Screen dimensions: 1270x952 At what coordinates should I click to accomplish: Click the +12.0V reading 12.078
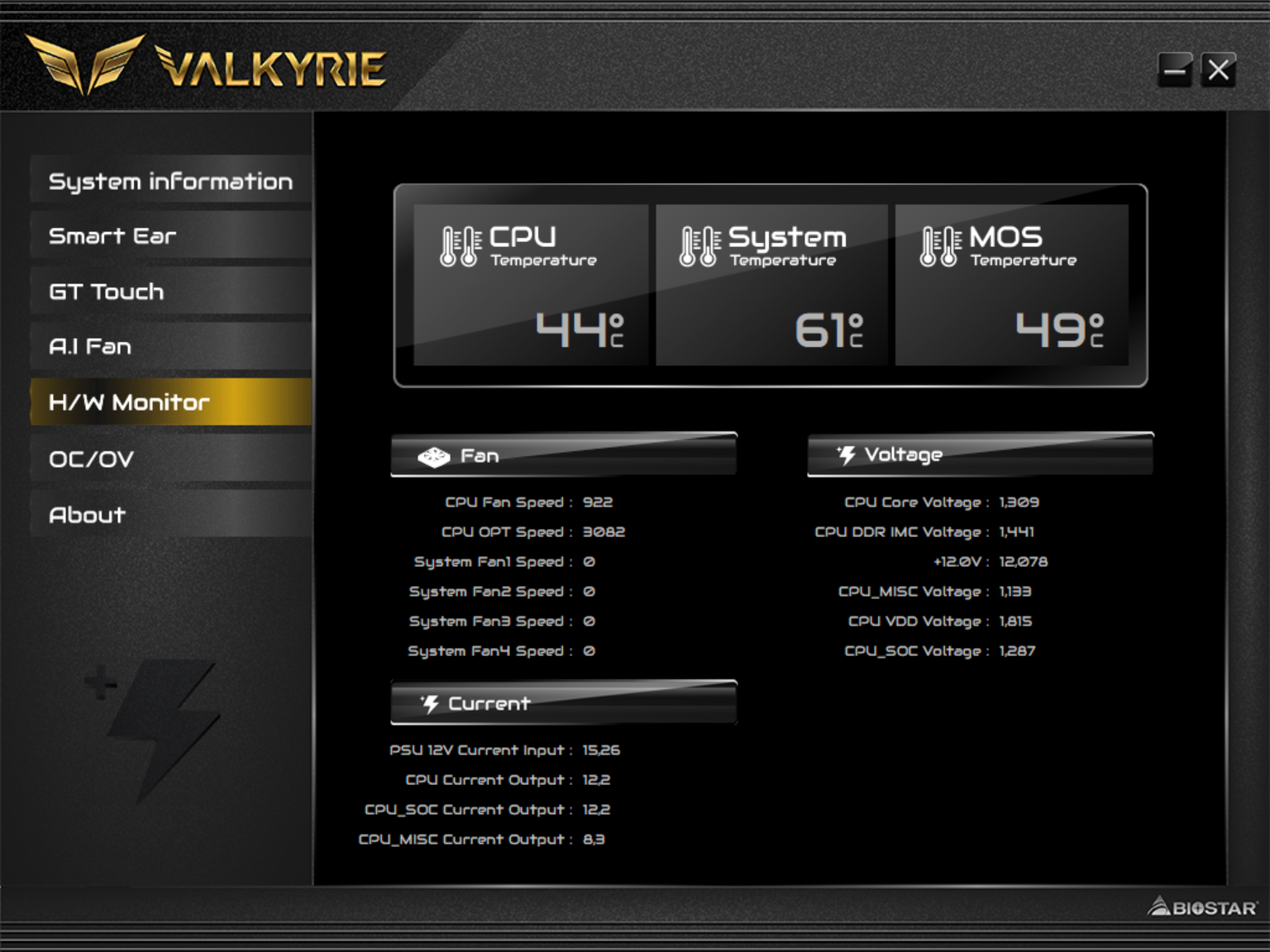(x=1023, y=562)
